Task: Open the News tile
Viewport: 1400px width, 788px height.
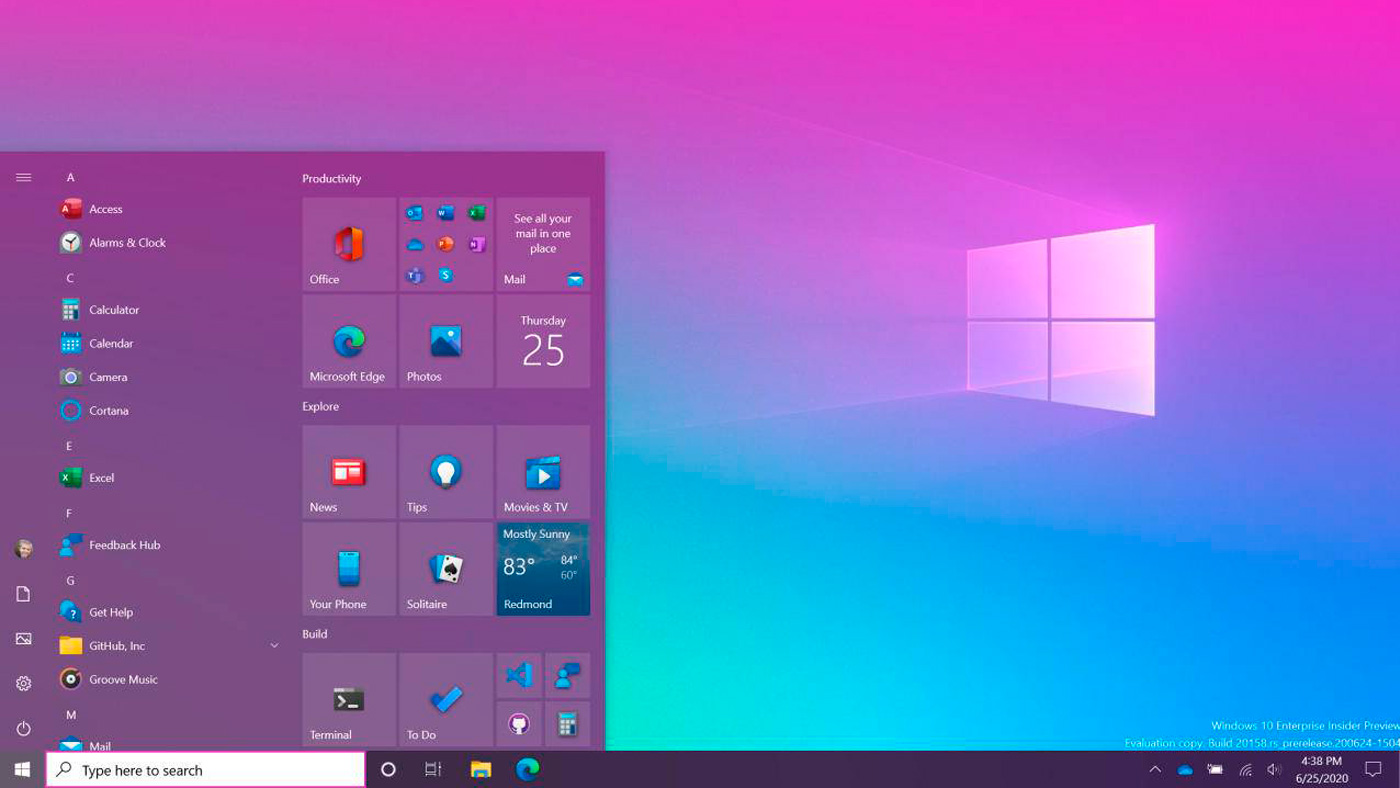Action: [349, 472]
